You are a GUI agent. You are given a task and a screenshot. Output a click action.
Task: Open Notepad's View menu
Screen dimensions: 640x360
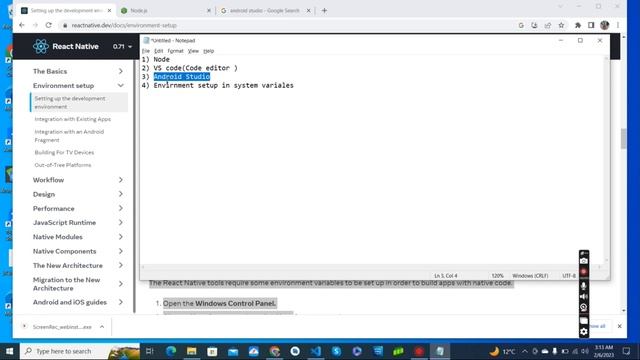[x=193, y=51]
